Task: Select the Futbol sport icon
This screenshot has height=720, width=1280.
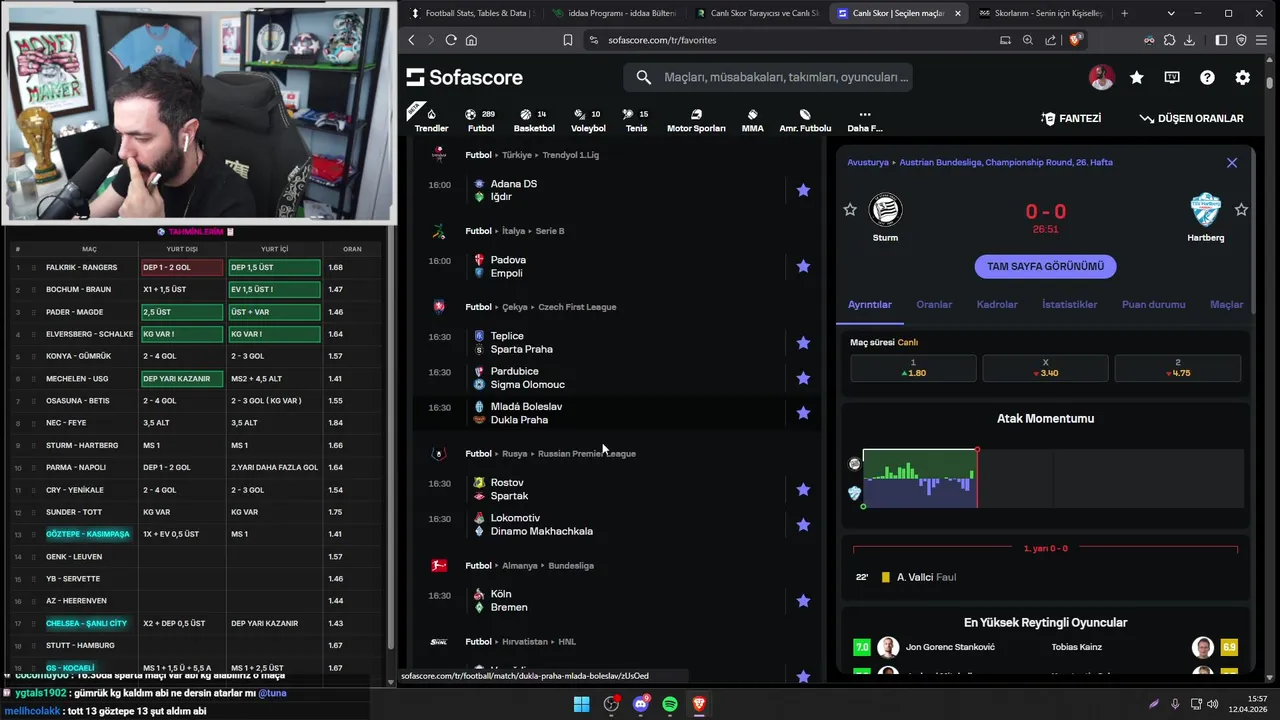Action: (x=480, y=120)
